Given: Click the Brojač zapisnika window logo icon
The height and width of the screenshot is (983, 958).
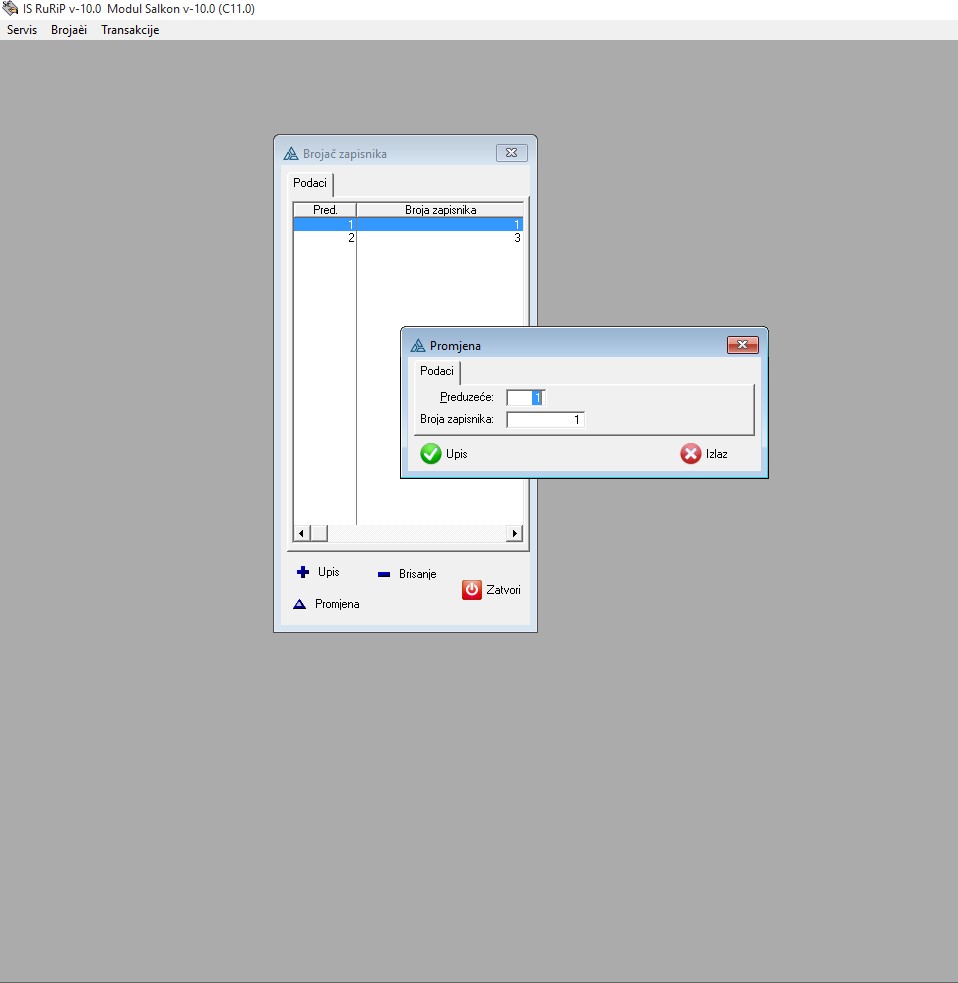Looking at the screenshot, I should point(291,154).
